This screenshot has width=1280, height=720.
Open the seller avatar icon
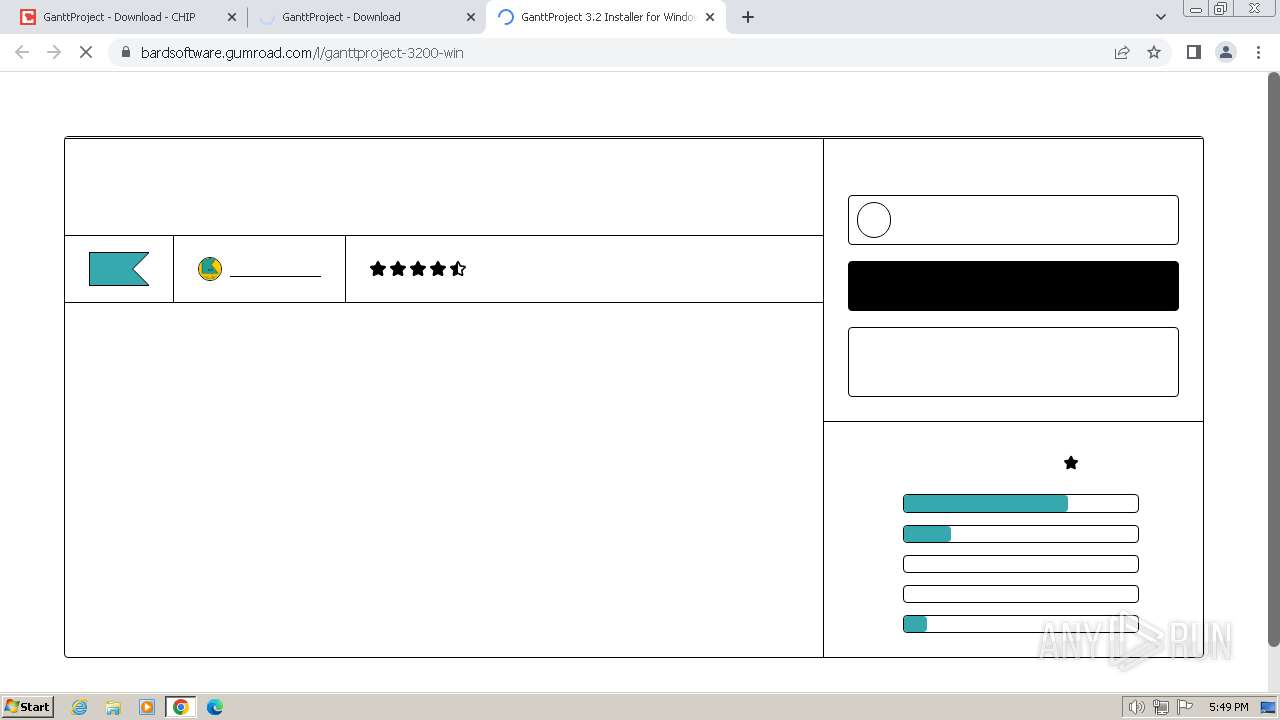click(210, 269)
